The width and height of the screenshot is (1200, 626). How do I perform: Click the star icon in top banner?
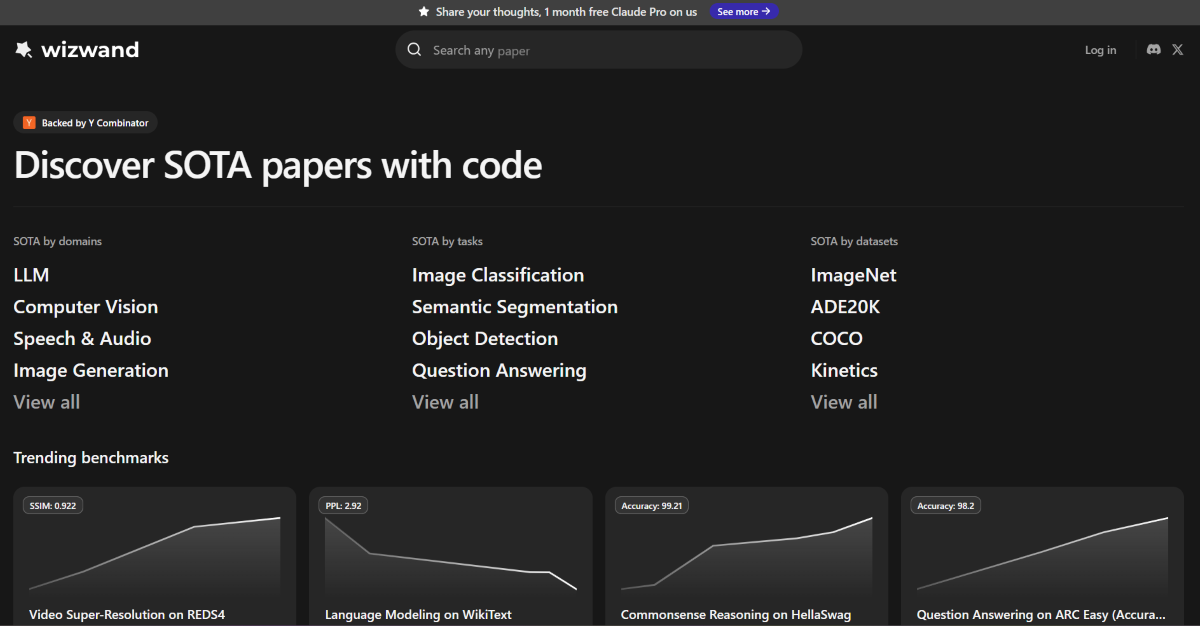tap(424, 12)
